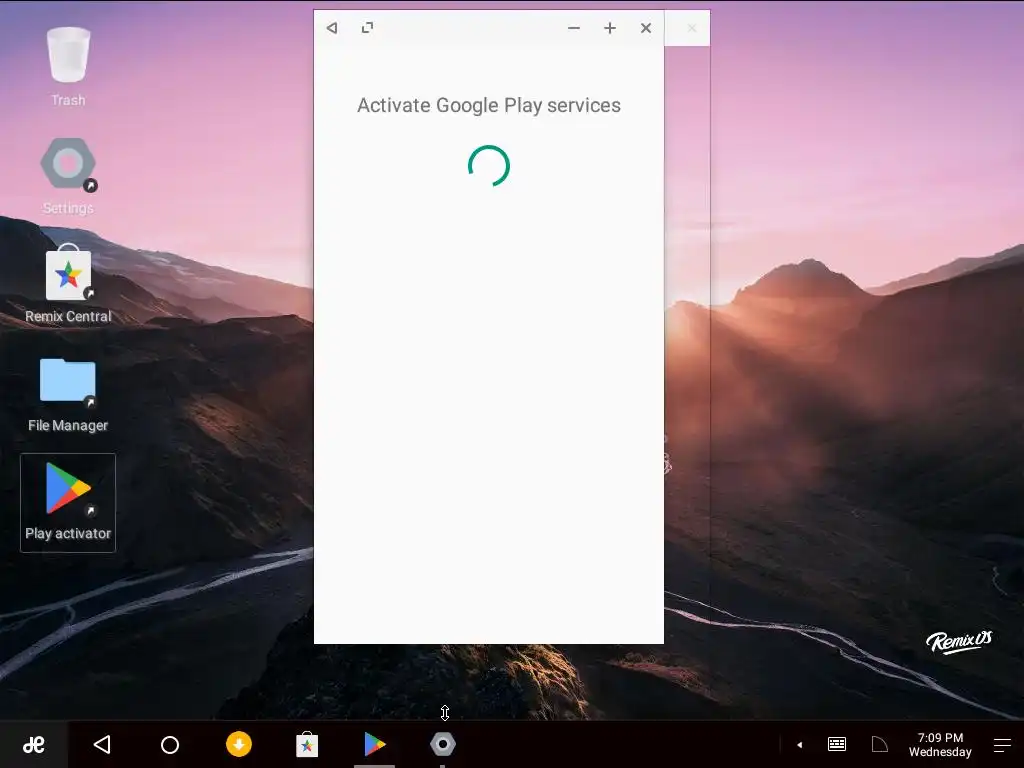Launch Remix Central from the desktop
Screen dimensions: 1024x768
68,283
